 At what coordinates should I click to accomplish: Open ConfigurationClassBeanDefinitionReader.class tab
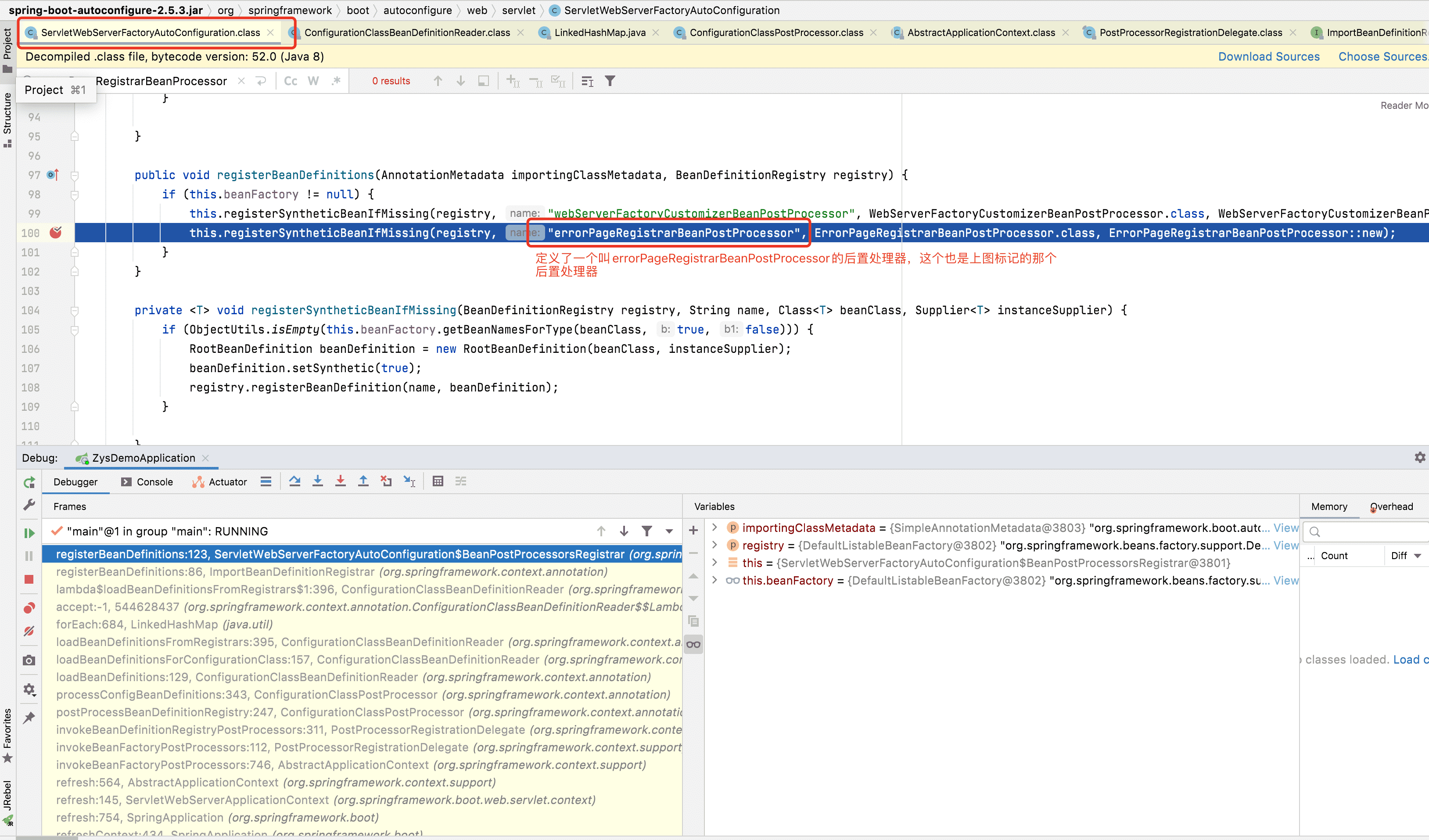pyautogui.click(x=407, y=32)
